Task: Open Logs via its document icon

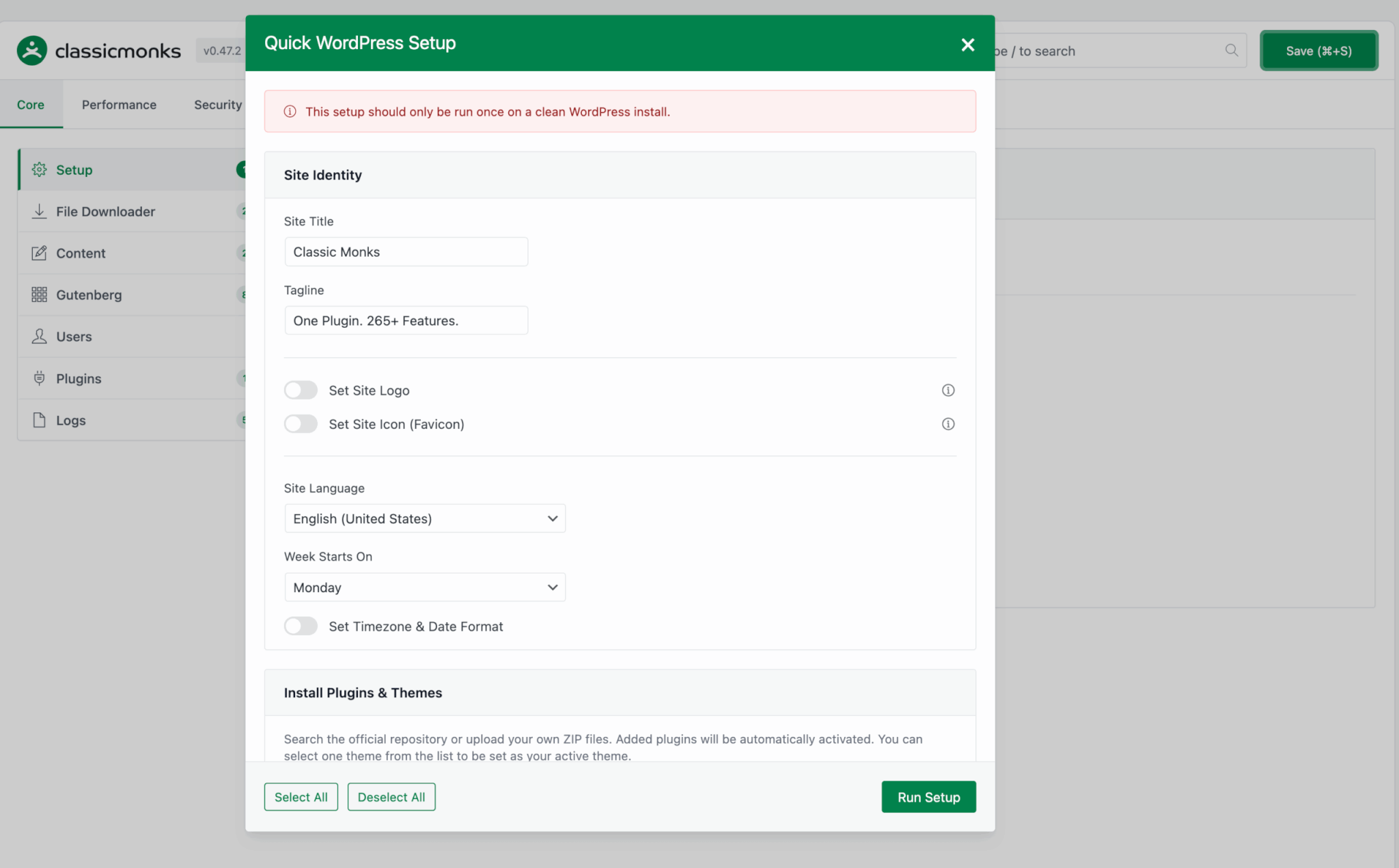Action: point(39,420)
